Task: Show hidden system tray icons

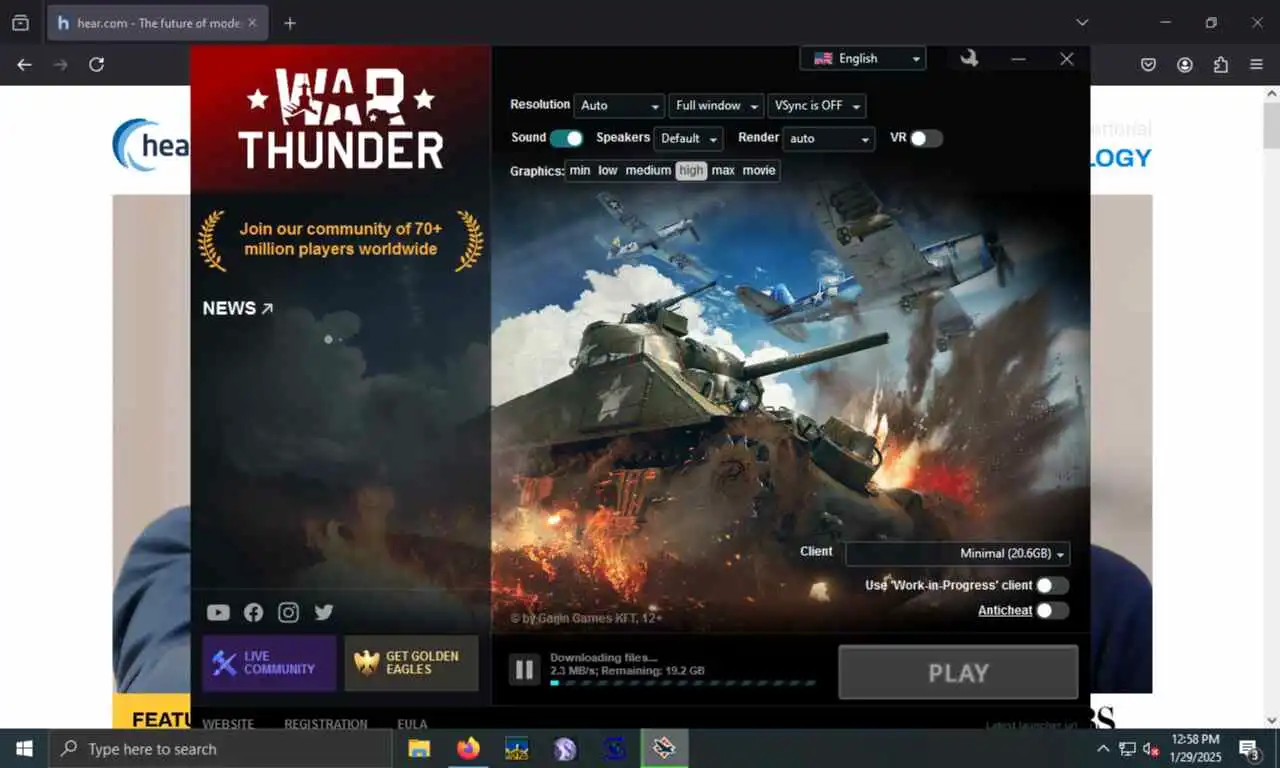Action: click(x=1103, y=749)
